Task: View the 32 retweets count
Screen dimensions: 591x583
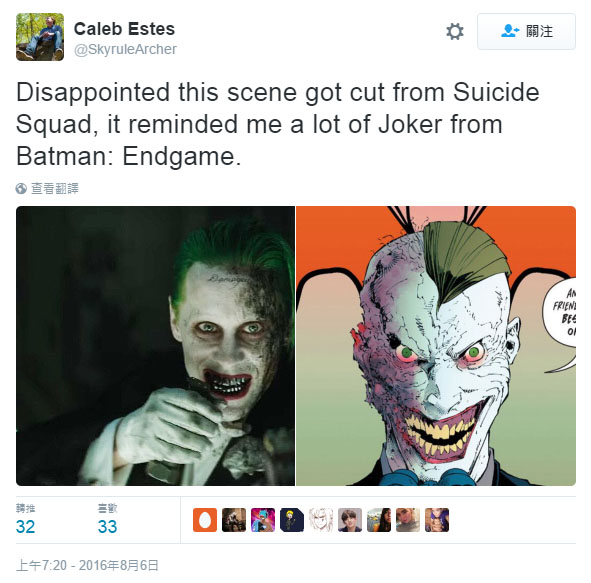Action: coord(25,526)
